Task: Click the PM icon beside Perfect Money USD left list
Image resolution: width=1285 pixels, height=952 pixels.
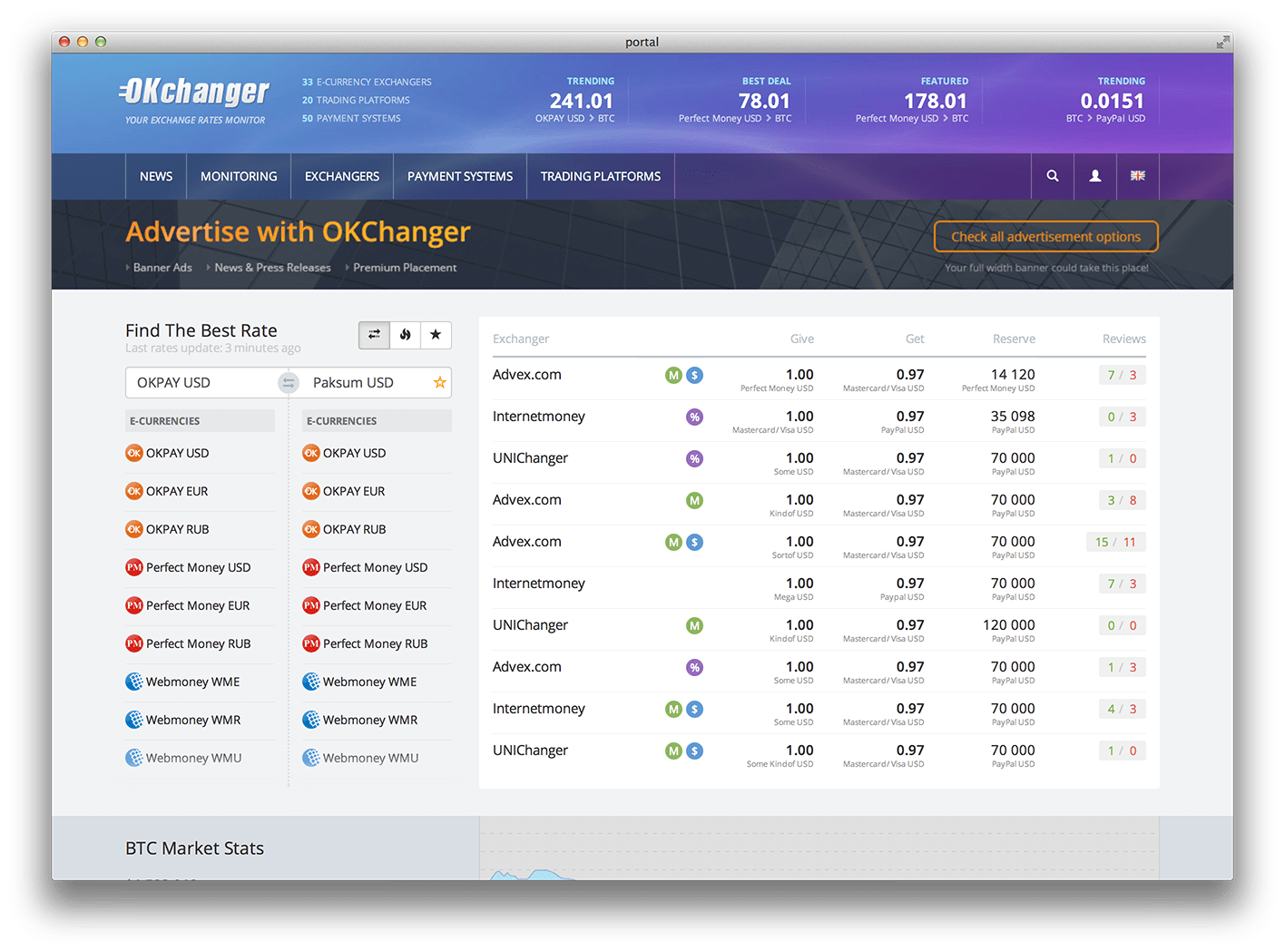Action: tap(134, 567)
